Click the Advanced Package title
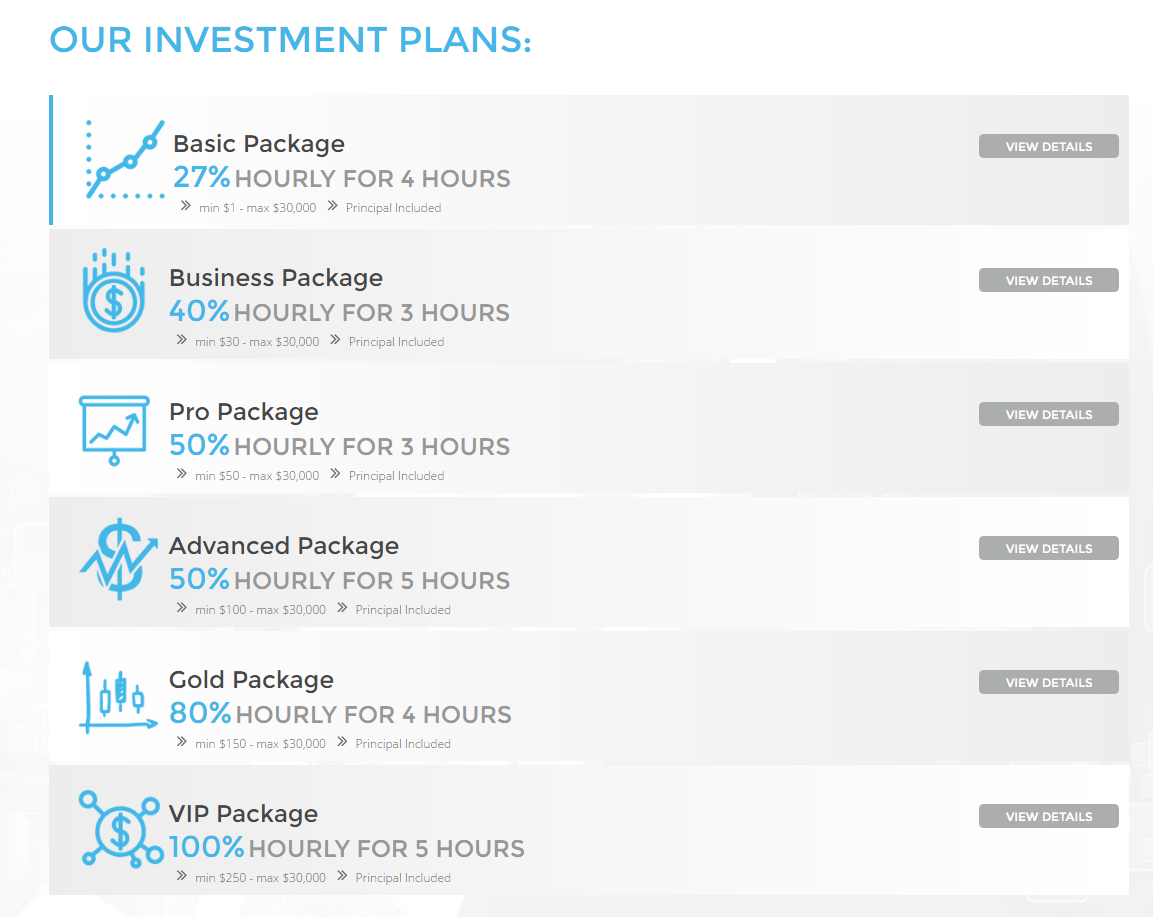 click(x=284, y=546)
